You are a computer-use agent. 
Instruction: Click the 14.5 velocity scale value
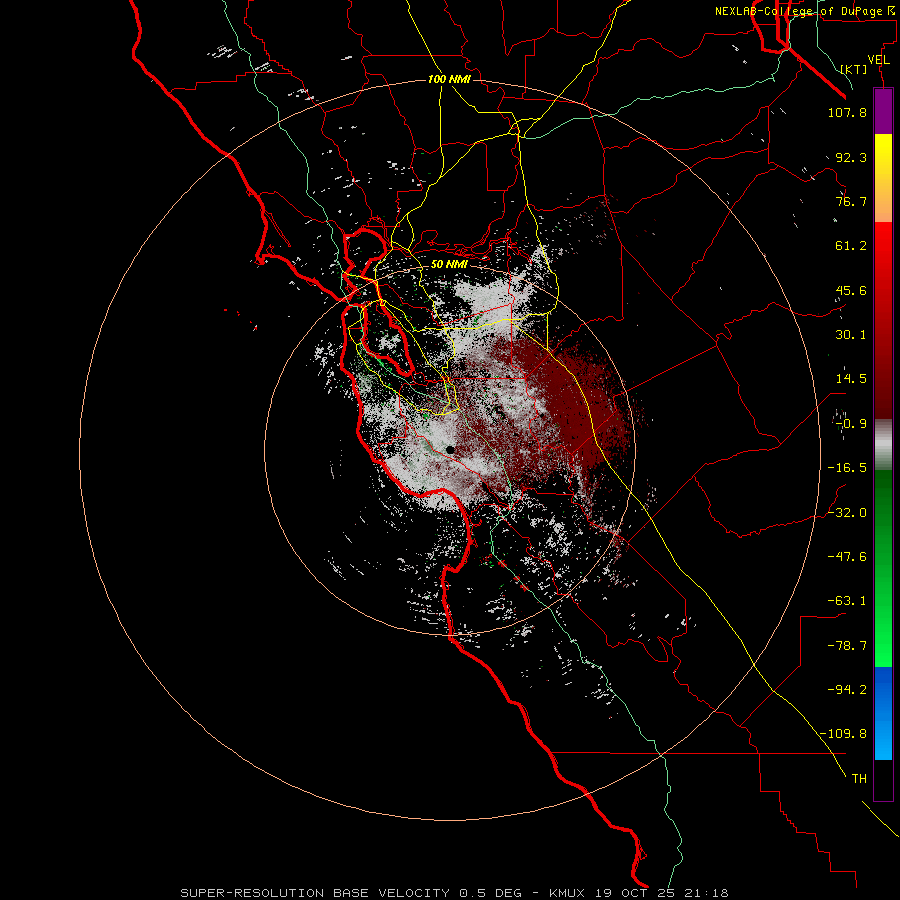tap(851, 379)
